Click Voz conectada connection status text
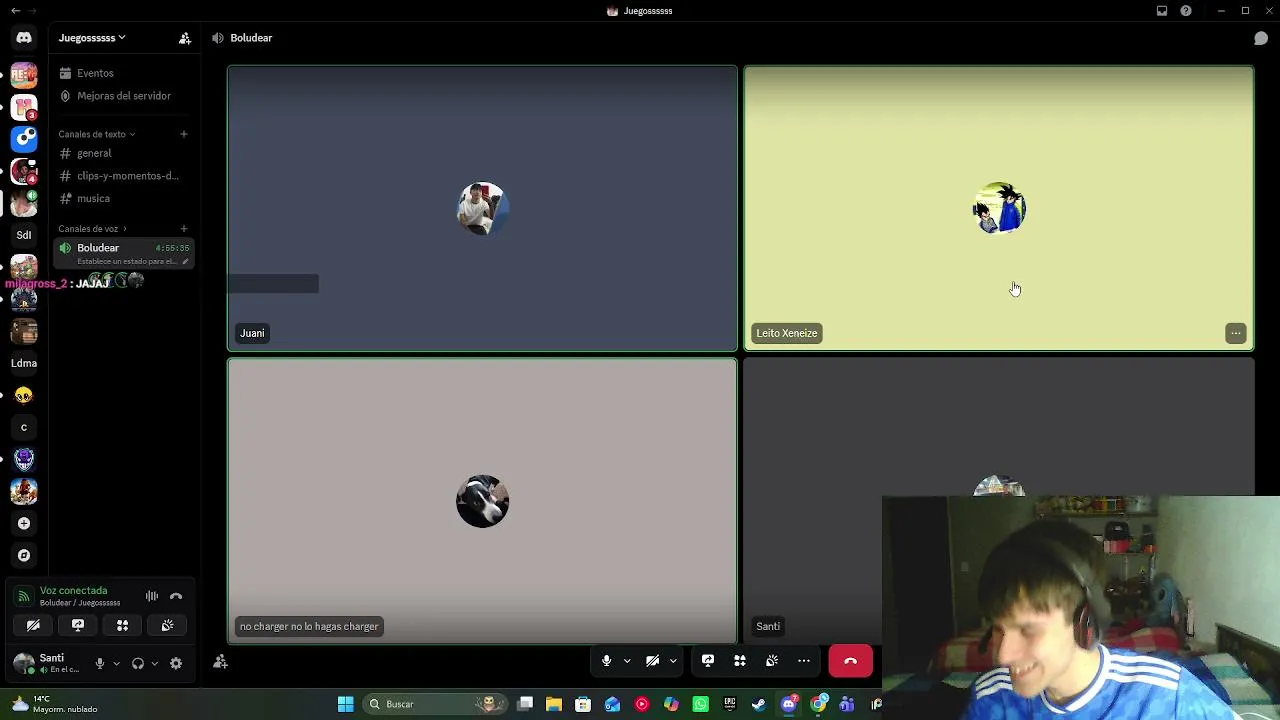The width and height of the screenshot is (1280, 720). click(x=73, y=591)
